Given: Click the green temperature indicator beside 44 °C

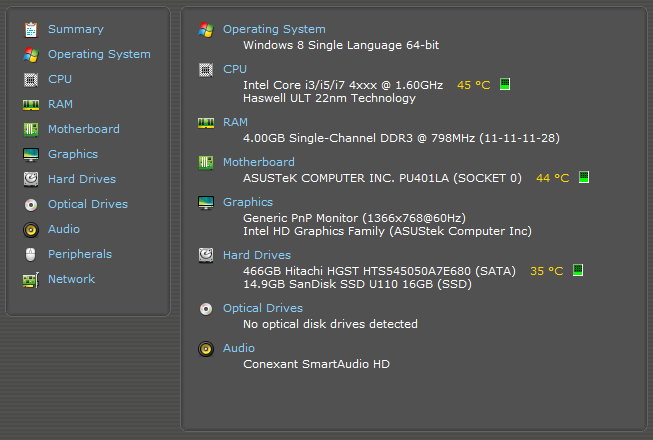Looking at the screenshot, I should pos(584,177).
